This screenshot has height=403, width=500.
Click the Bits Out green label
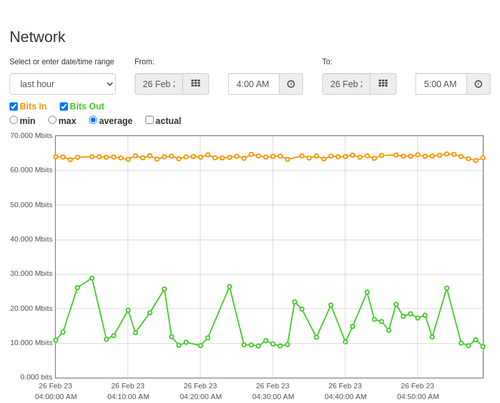[87, 106]
